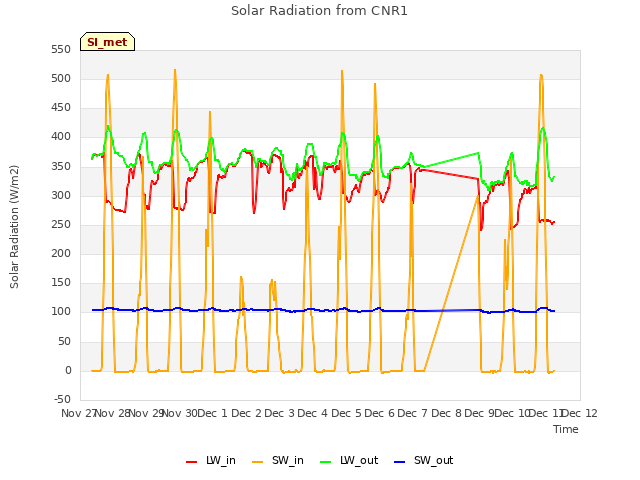
Task: Click the 500 y-axis tick label
Action: coord(61,78)
